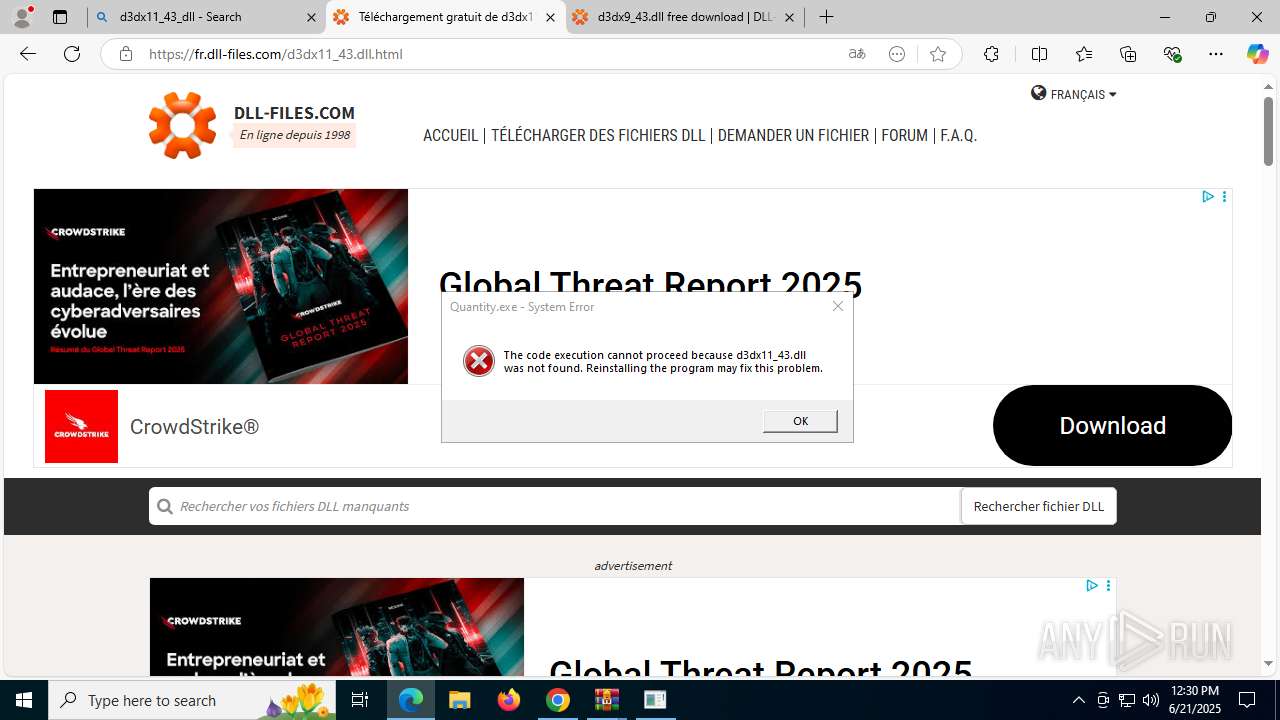Click the black Download ad button
Viewport: 1280px width, 720px height.
tap(1112, 425)
